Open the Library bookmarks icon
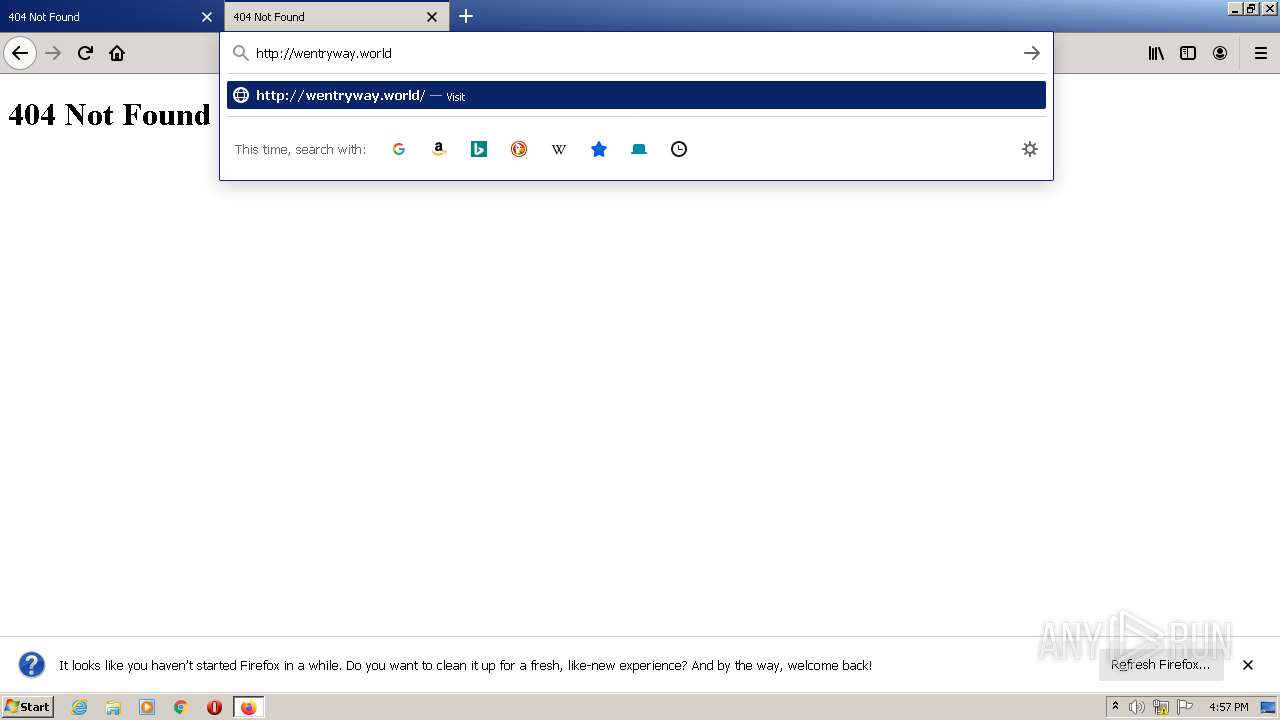This screenshot has width=1280, height=720. click(x=1156, y=53)
